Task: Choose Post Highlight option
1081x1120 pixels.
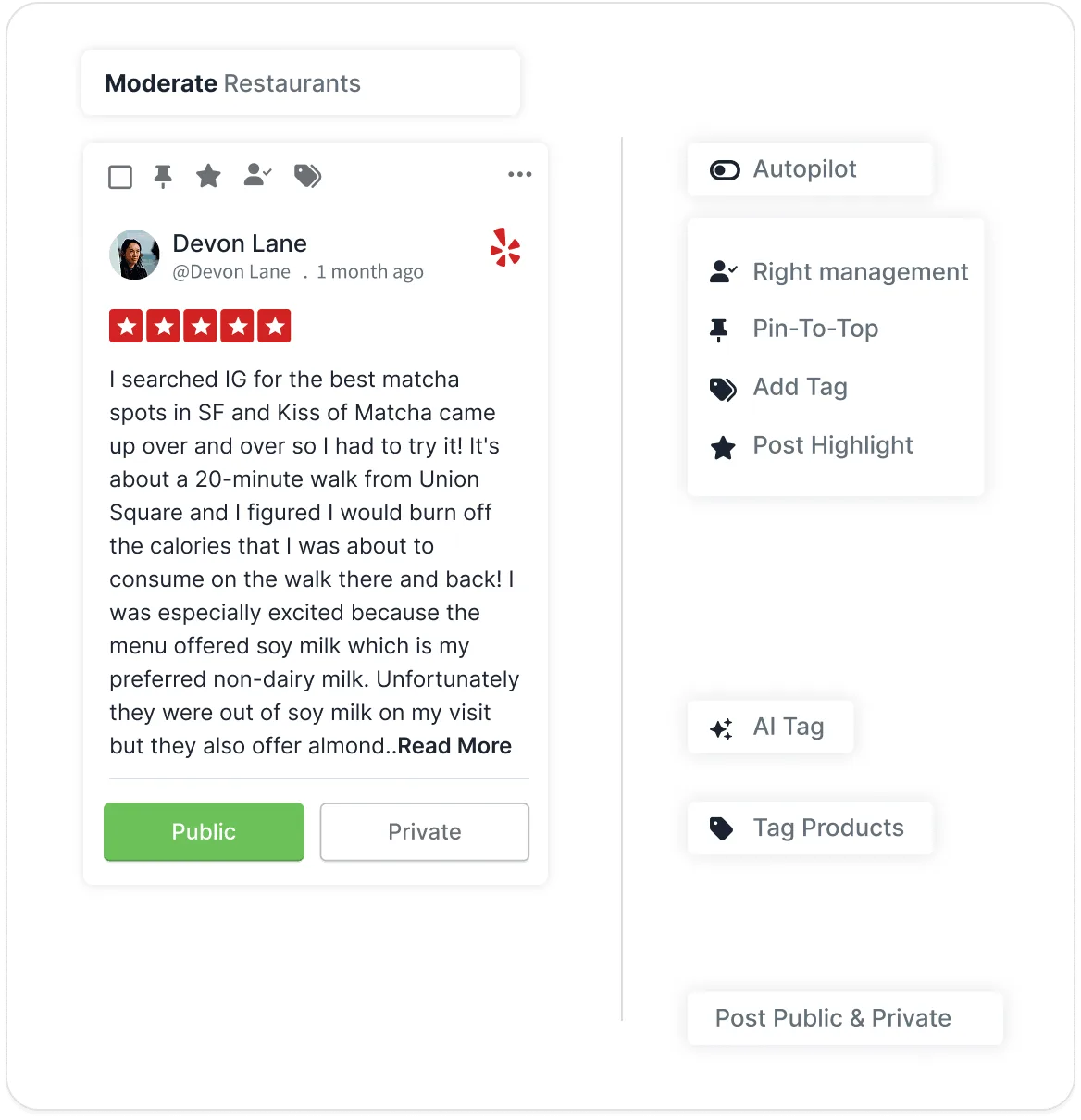Action: (811, 446)
